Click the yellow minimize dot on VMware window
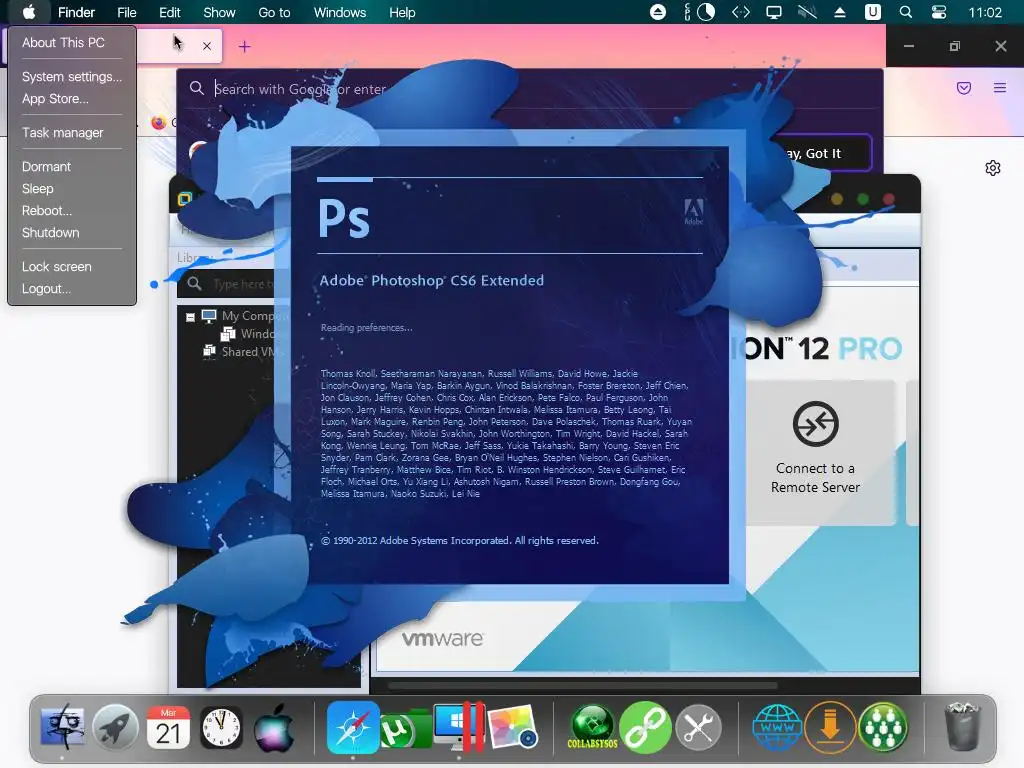 click(x=837, y=199)
